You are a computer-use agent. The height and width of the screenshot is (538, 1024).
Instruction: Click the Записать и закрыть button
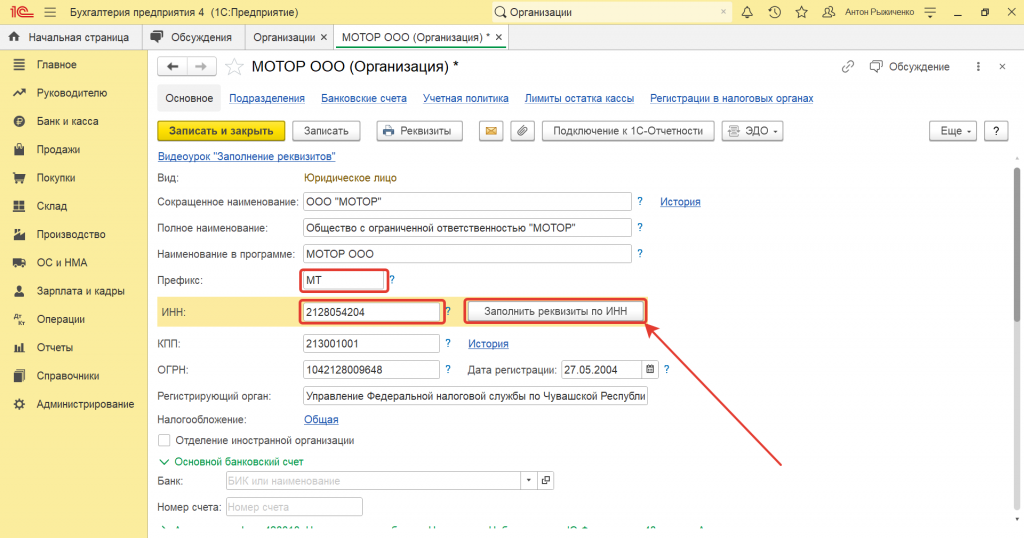(x=221, y=131)
